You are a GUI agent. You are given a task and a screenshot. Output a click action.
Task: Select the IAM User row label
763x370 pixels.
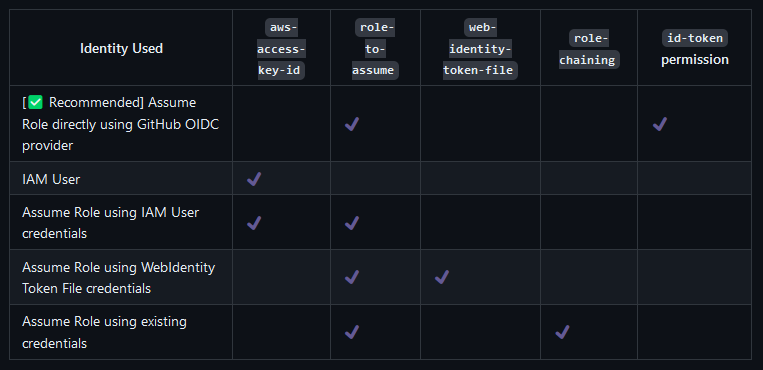(51, 179)
